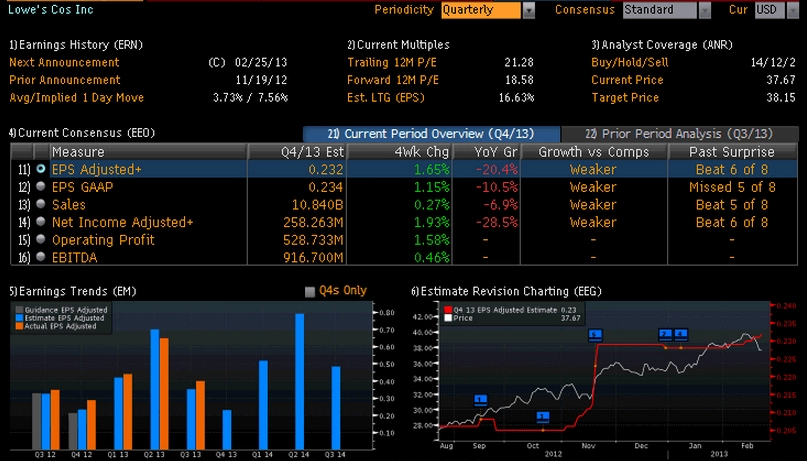Screen dimensions: 807x461
Task: Open Earnings History (ERN) section
Action: click(x=76, y=45)
